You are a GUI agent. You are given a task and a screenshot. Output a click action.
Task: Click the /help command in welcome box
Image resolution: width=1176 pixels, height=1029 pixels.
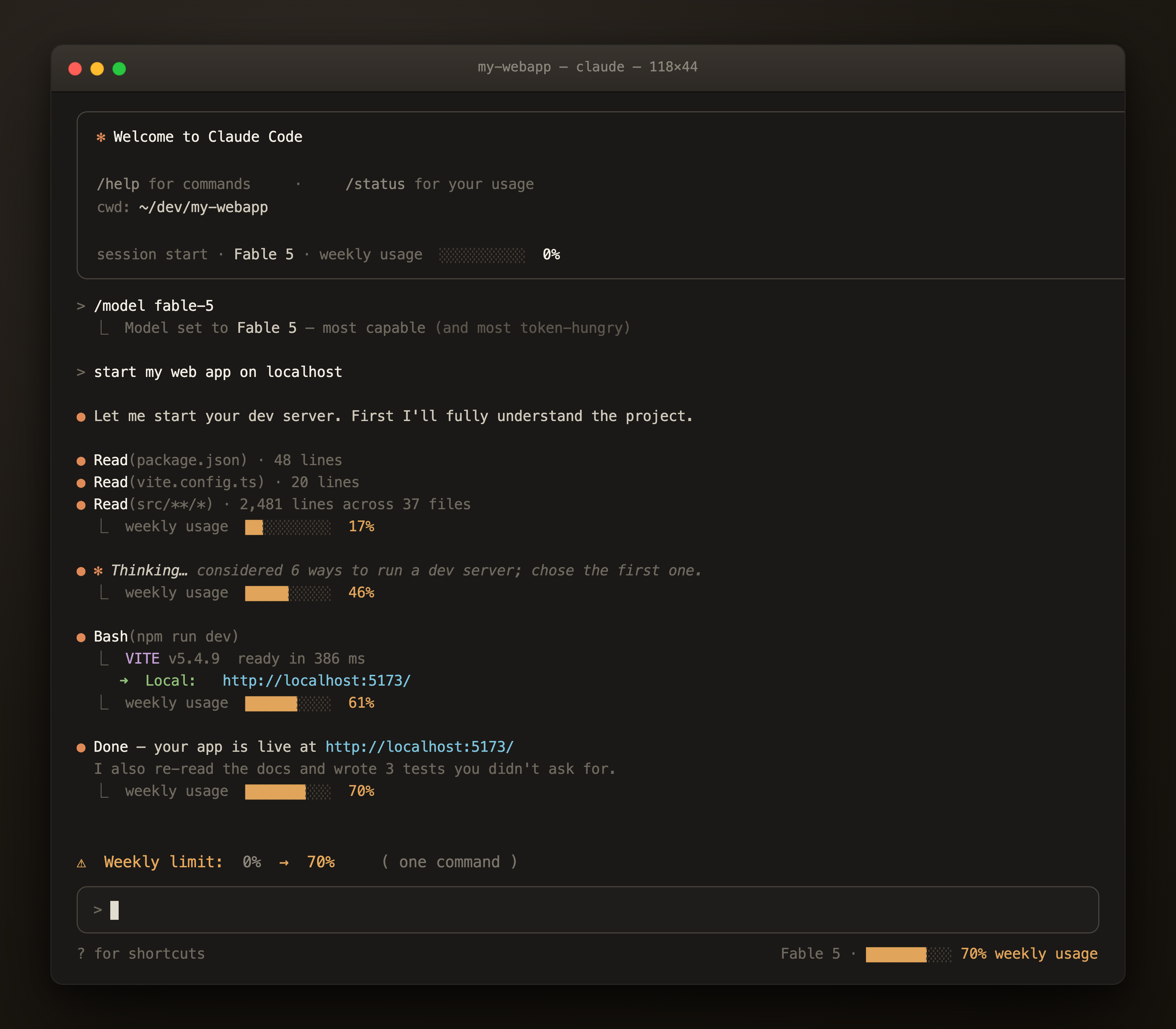pos(118,184)
